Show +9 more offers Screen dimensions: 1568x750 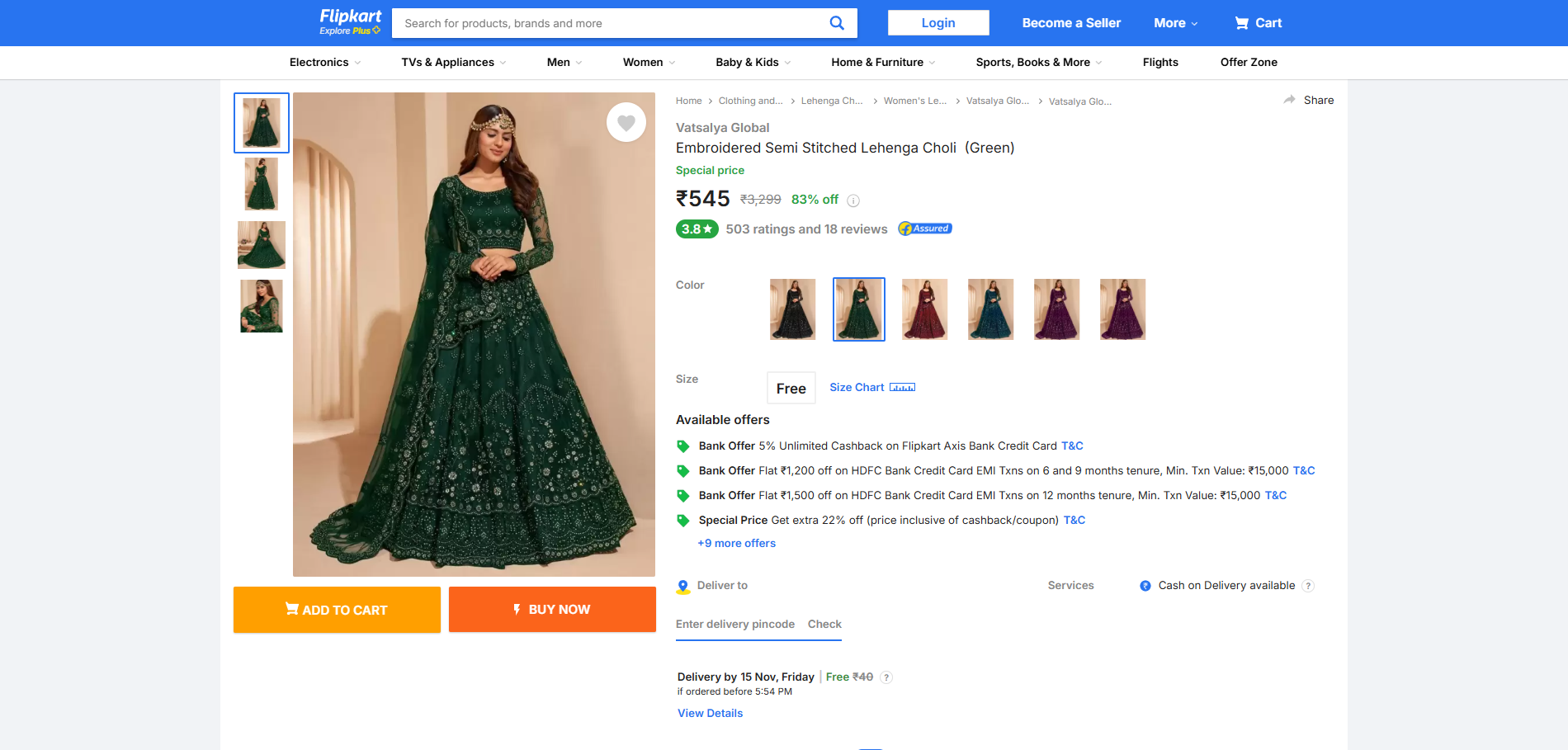(736, 543)
